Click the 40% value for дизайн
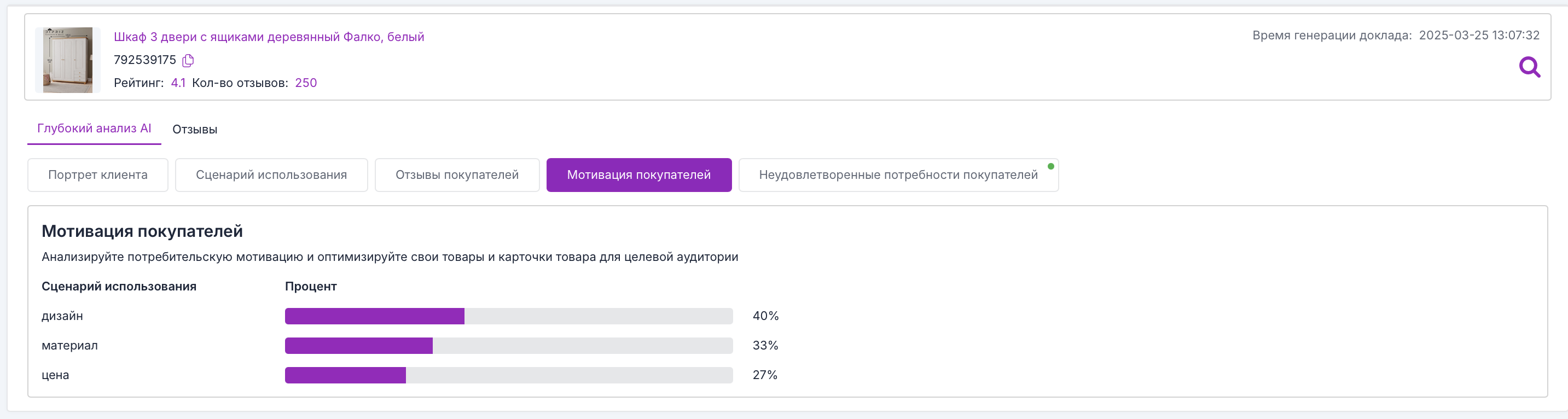This screenshot has height=419, width=1568. pos(766,316)
